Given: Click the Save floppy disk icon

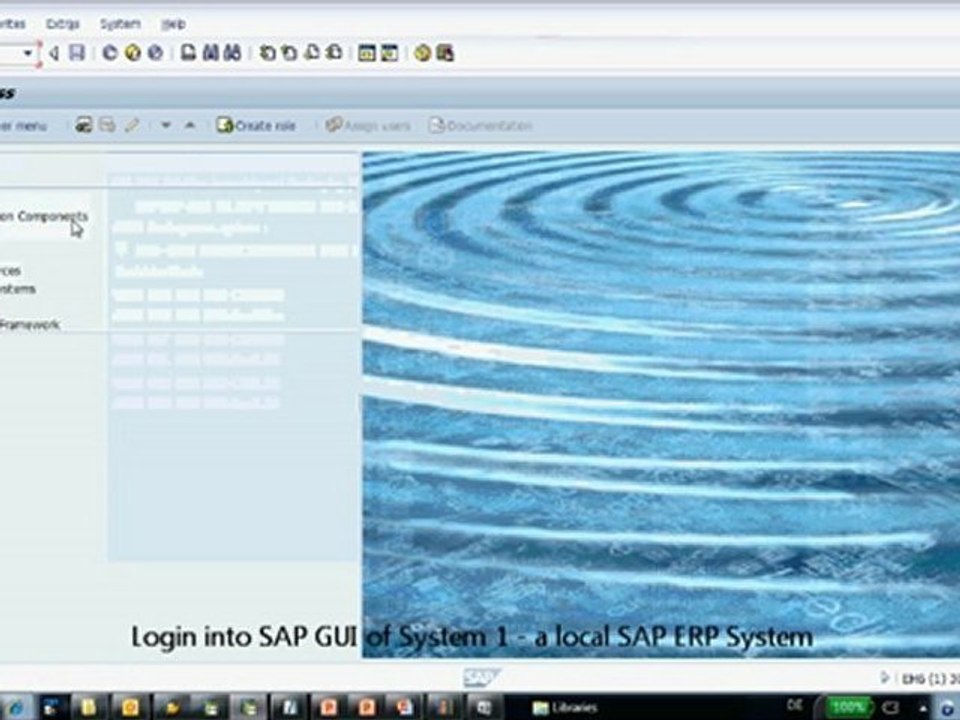Looking at the screenshot, I should [x=77, y=53].
